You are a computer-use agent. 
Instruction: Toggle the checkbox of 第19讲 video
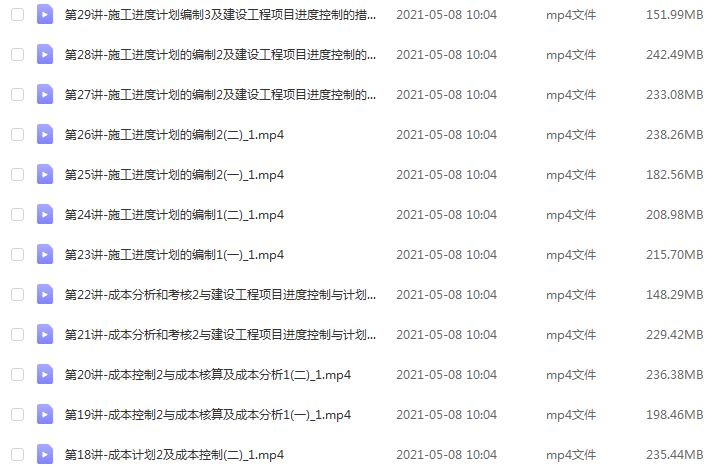(x=17, y=415)
